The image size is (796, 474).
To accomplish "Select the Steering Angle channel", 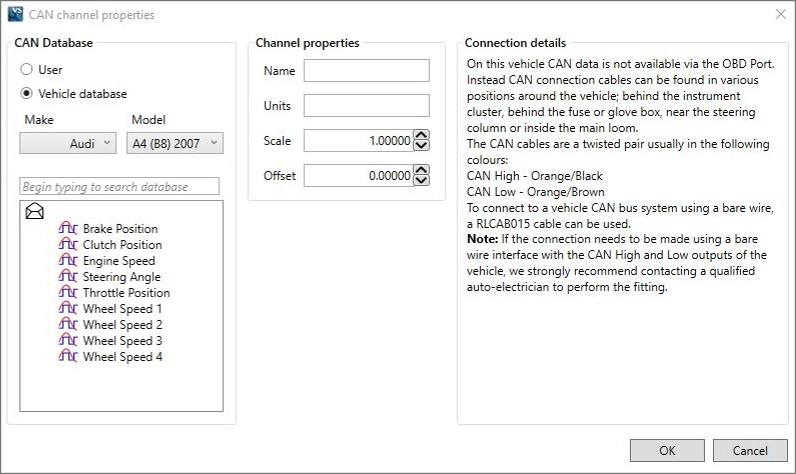I will click(x=121, y=277).
